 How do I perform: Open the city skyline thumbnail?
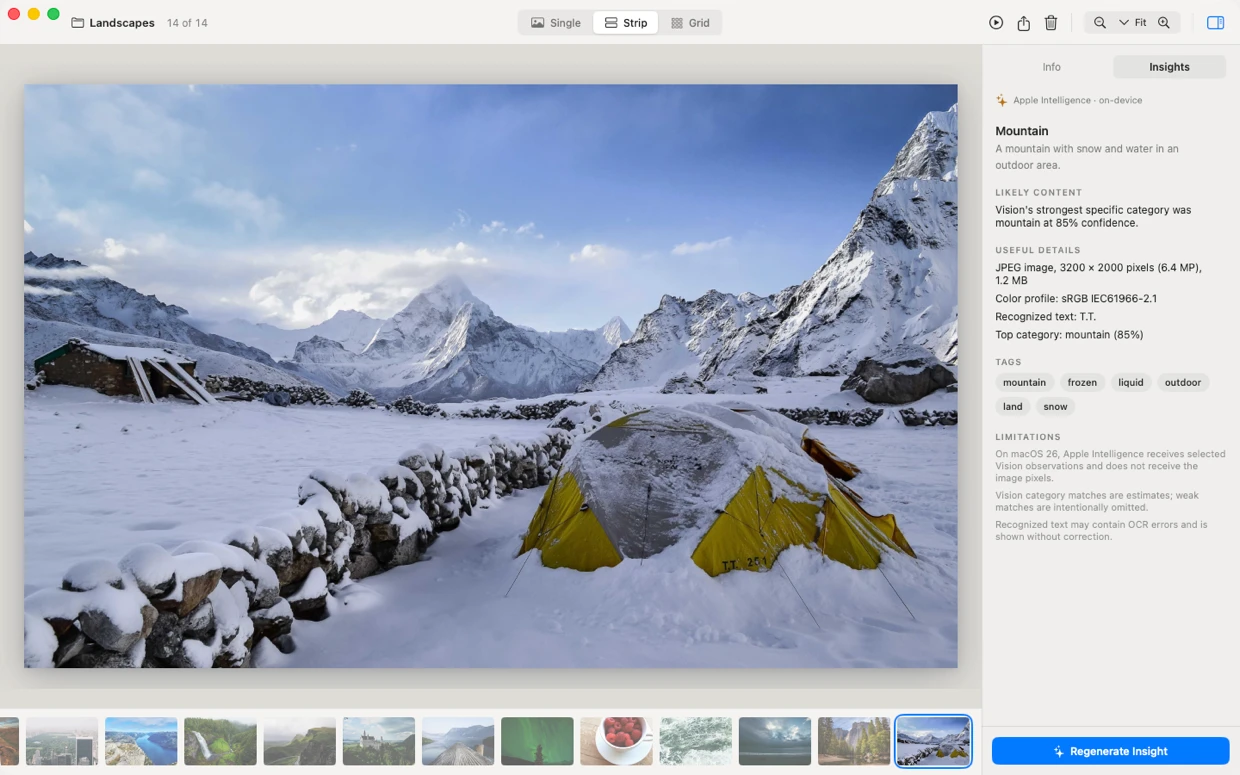[62, 741]
